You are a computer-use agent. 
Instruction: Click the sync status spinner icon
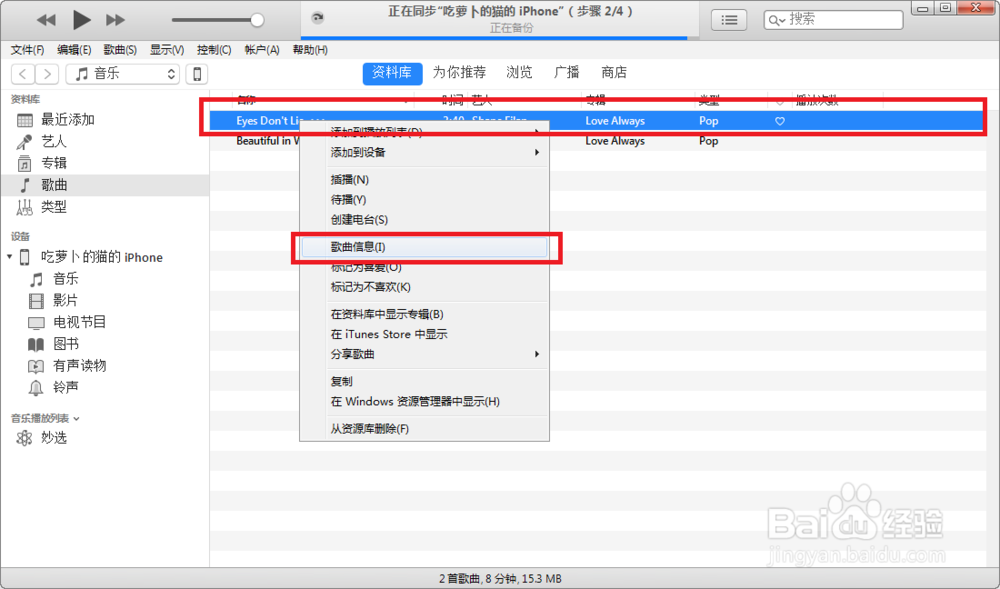click(x=317, y=18)
